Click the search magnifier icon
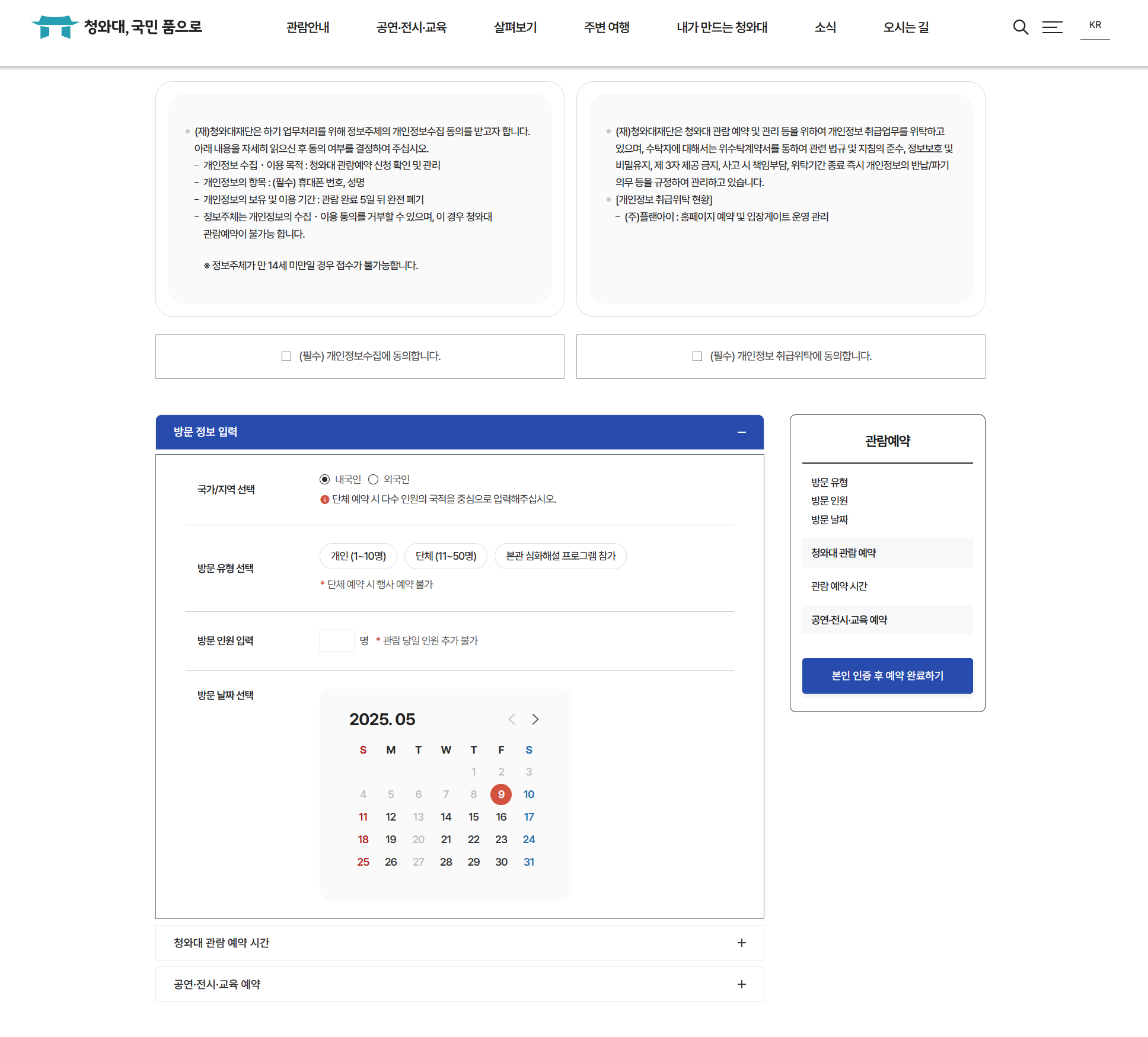Viewport: 1148px width, 1037px height. pyautogui.click(x=1020, y=27)
